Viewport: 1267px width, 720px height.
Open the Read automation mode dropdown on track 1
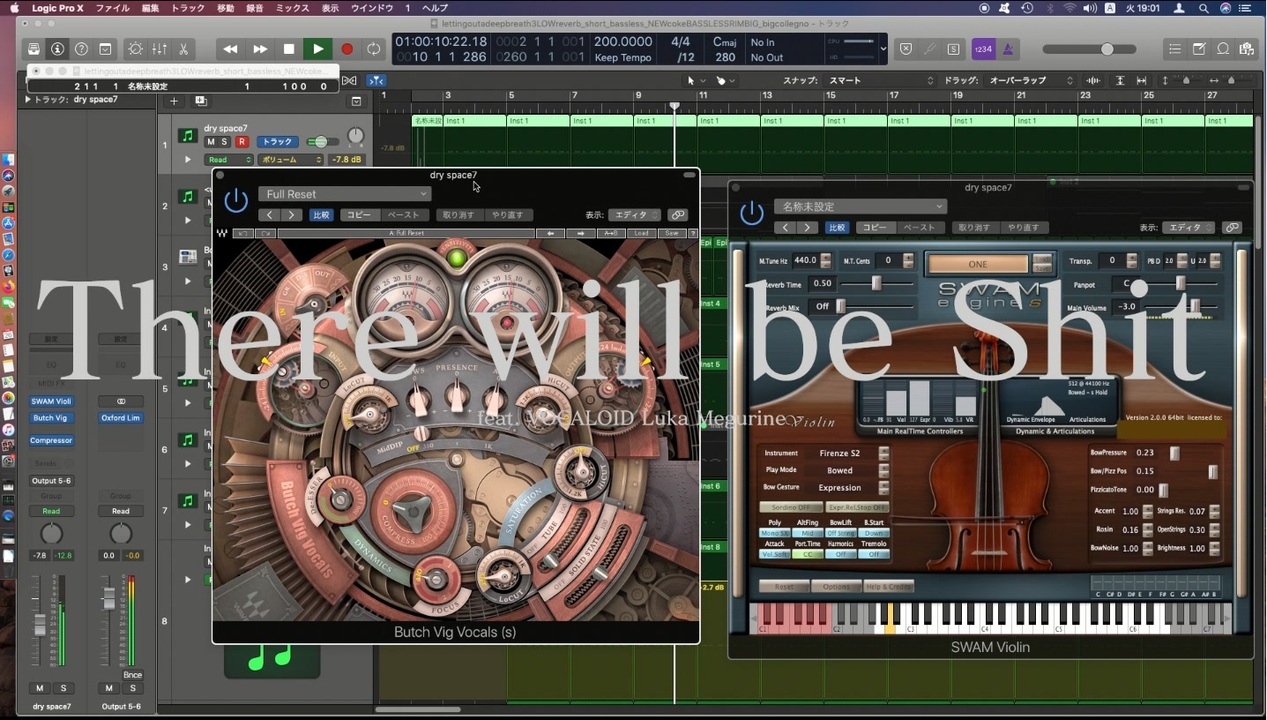(x=229, y=159)
